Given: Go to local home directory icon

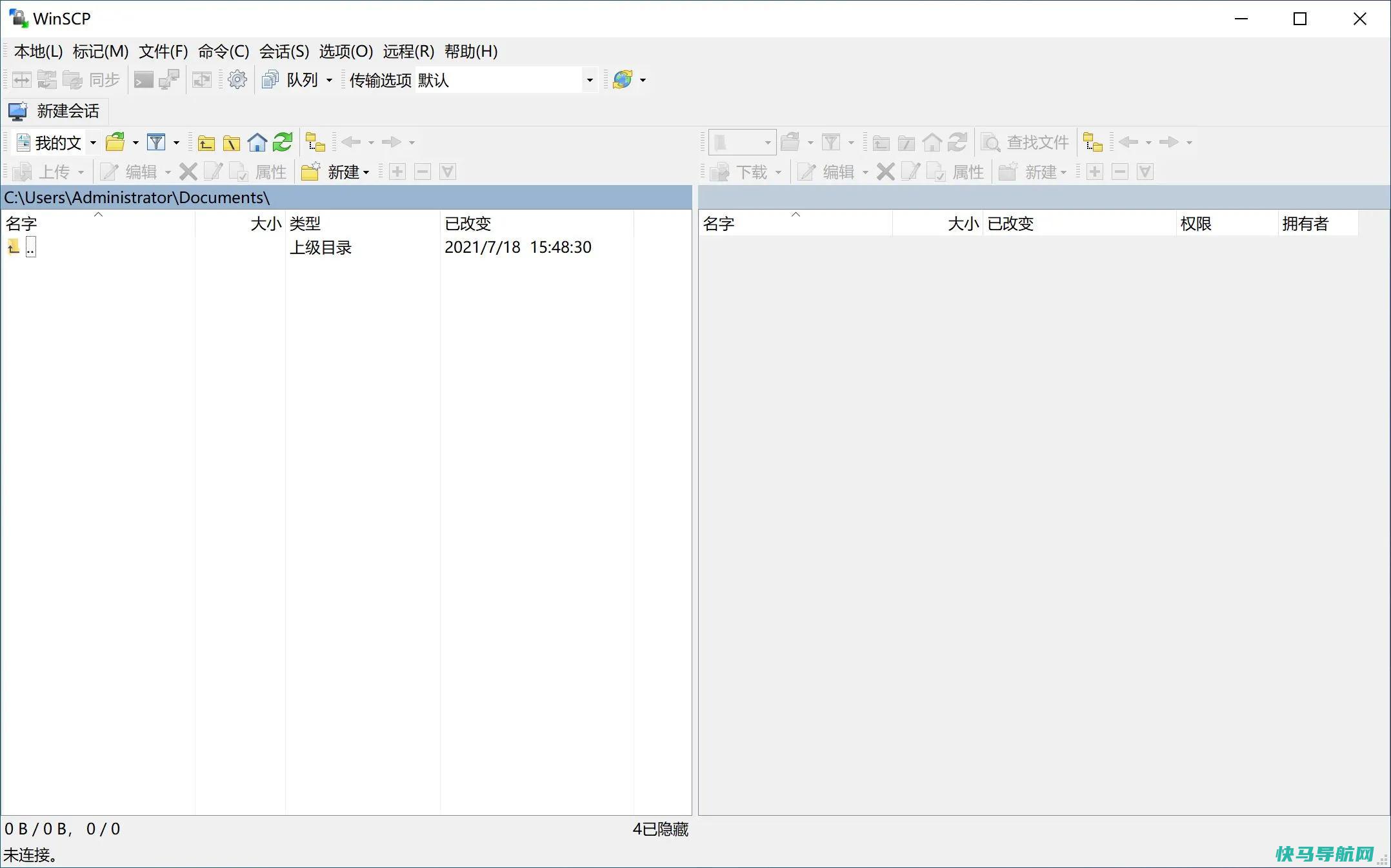Looking at the screenshot, I should [x=257, y=143].
